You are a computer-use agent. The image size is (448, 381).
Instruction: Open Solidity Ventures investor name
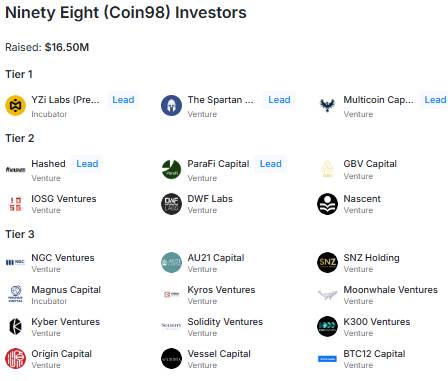[x=225, y=322]
